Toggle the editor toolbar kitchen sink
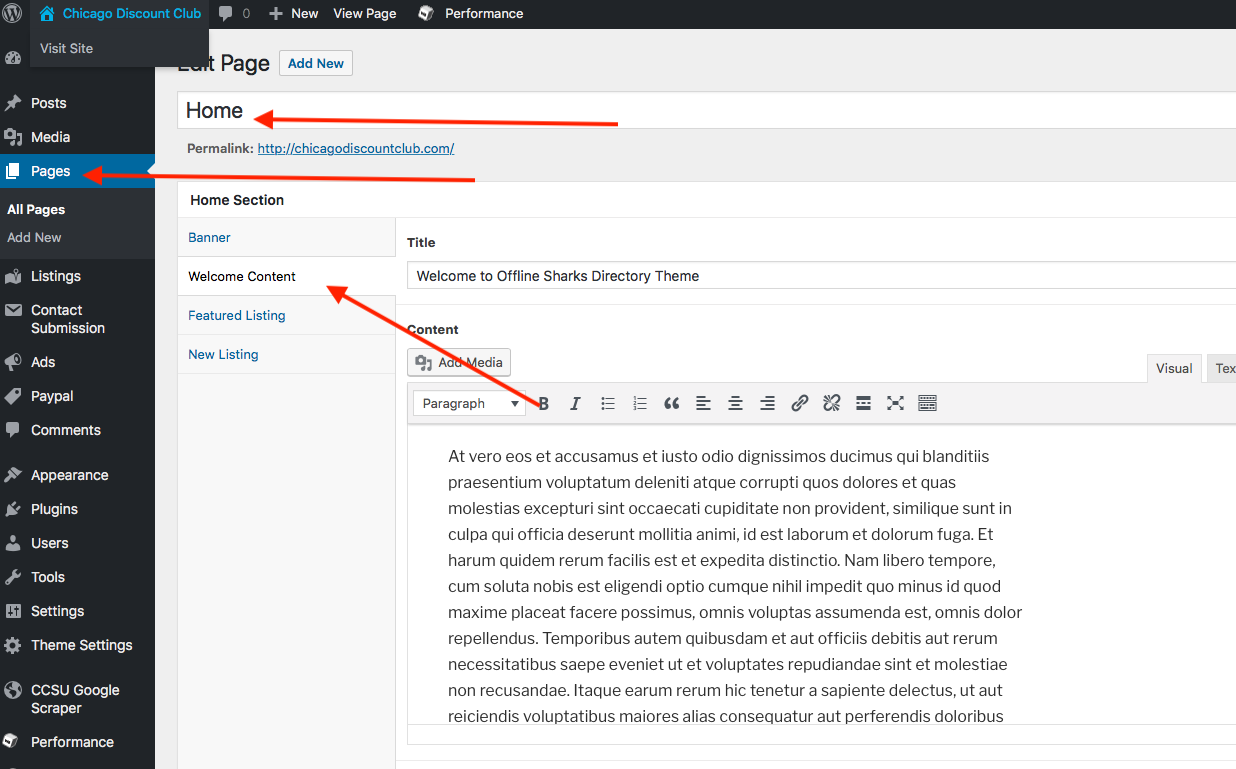Screen dimensions: 1236x769 [x=927, y=403]
